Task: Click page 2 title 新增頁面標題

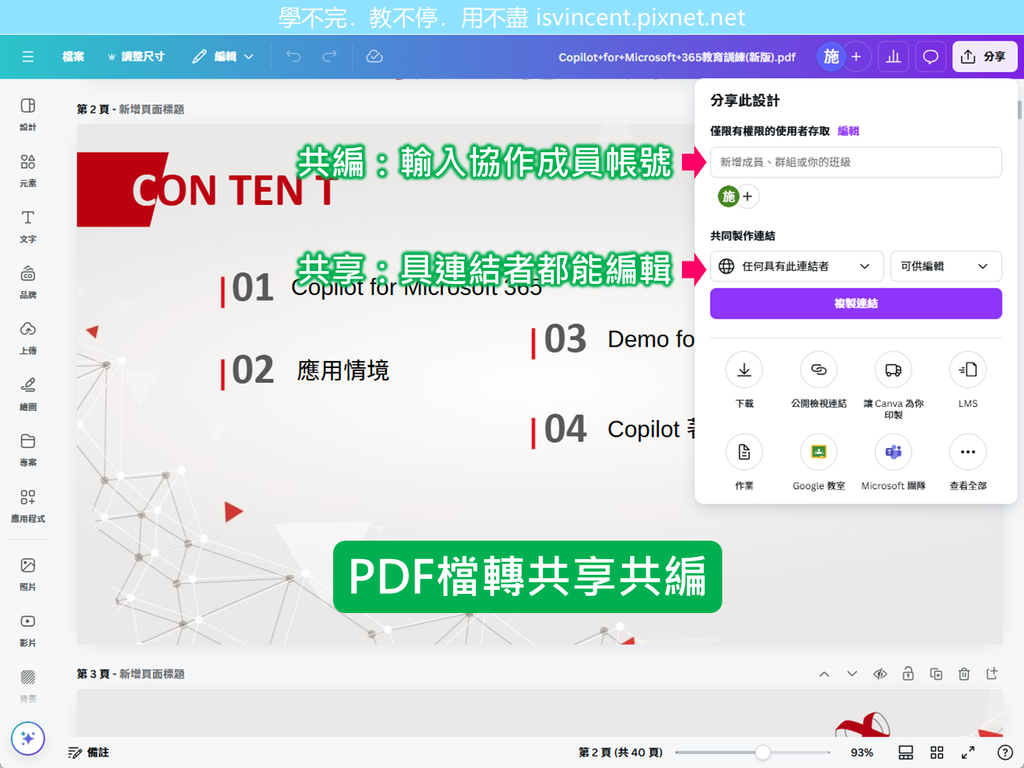Action: tap(152, 109)
